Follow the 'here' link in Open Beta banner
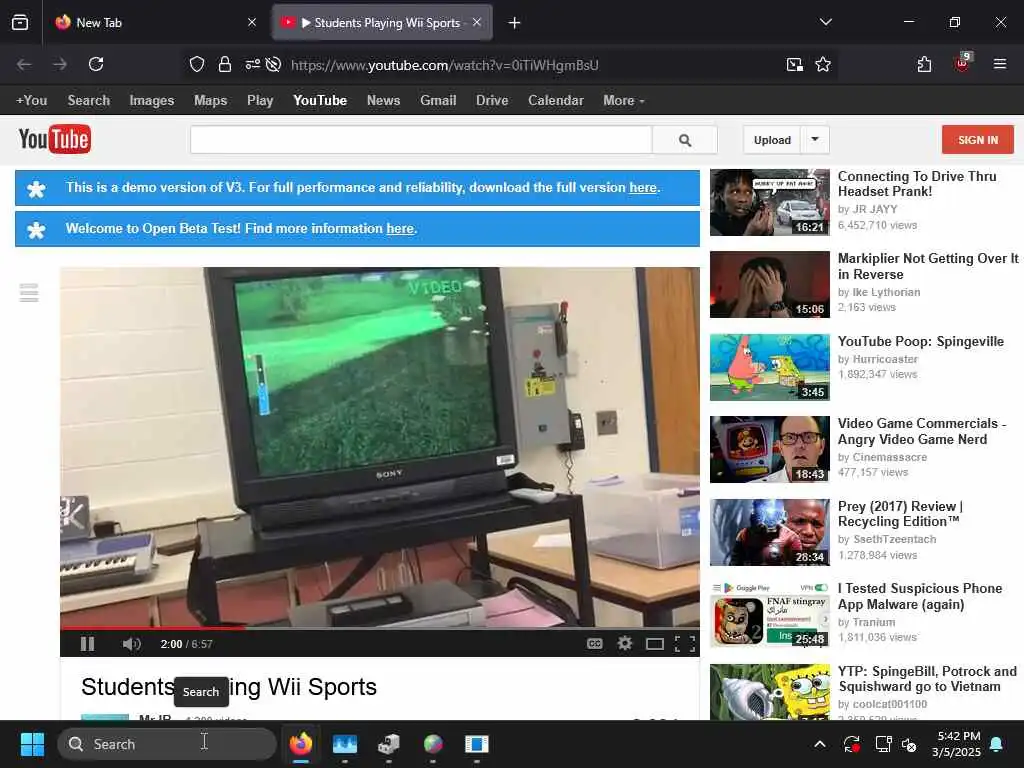This screenshot has width=1024, height=768. coord(400,229)
